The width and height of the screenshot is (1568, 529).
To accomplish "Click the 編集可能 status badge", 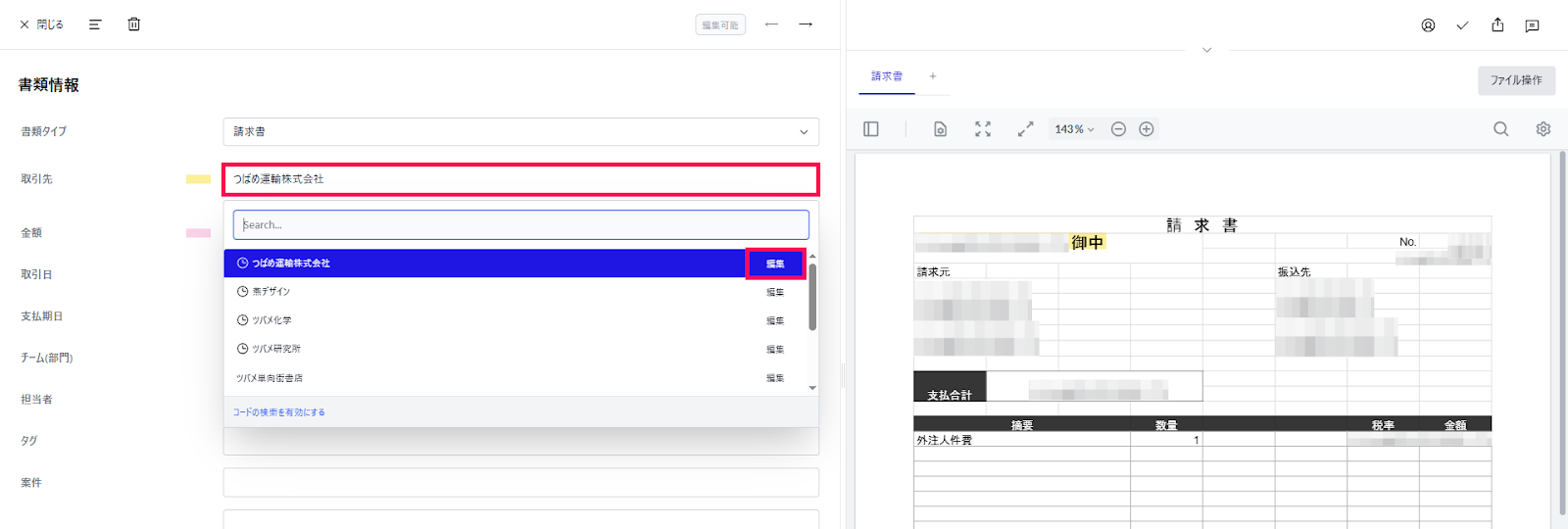I will [x=720, y=24].
